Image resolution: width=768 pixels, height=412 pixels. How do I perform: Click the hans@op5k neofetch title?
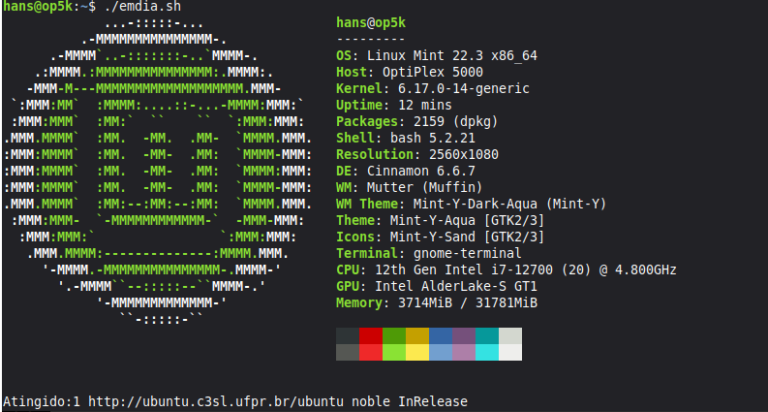point(370,22)
